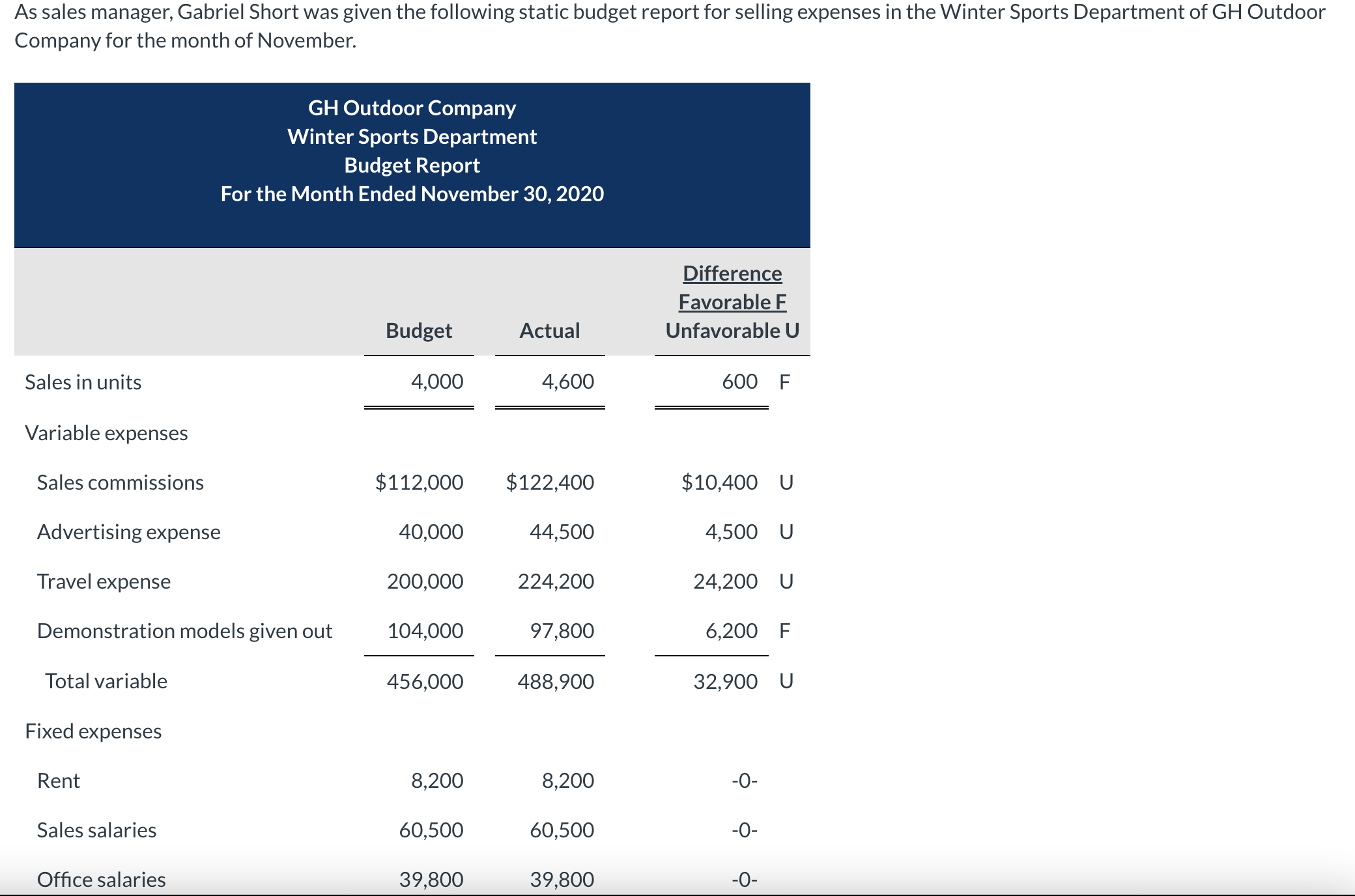
Task: Click the Sales commissions row label
Action: 121,483
